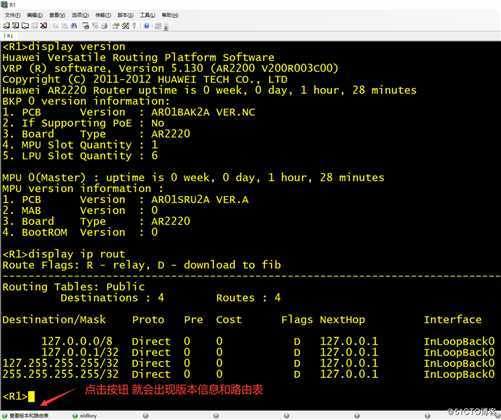501x420 pixels.
Task: Open the 帮助(H) Help menu
Action: 170,15
